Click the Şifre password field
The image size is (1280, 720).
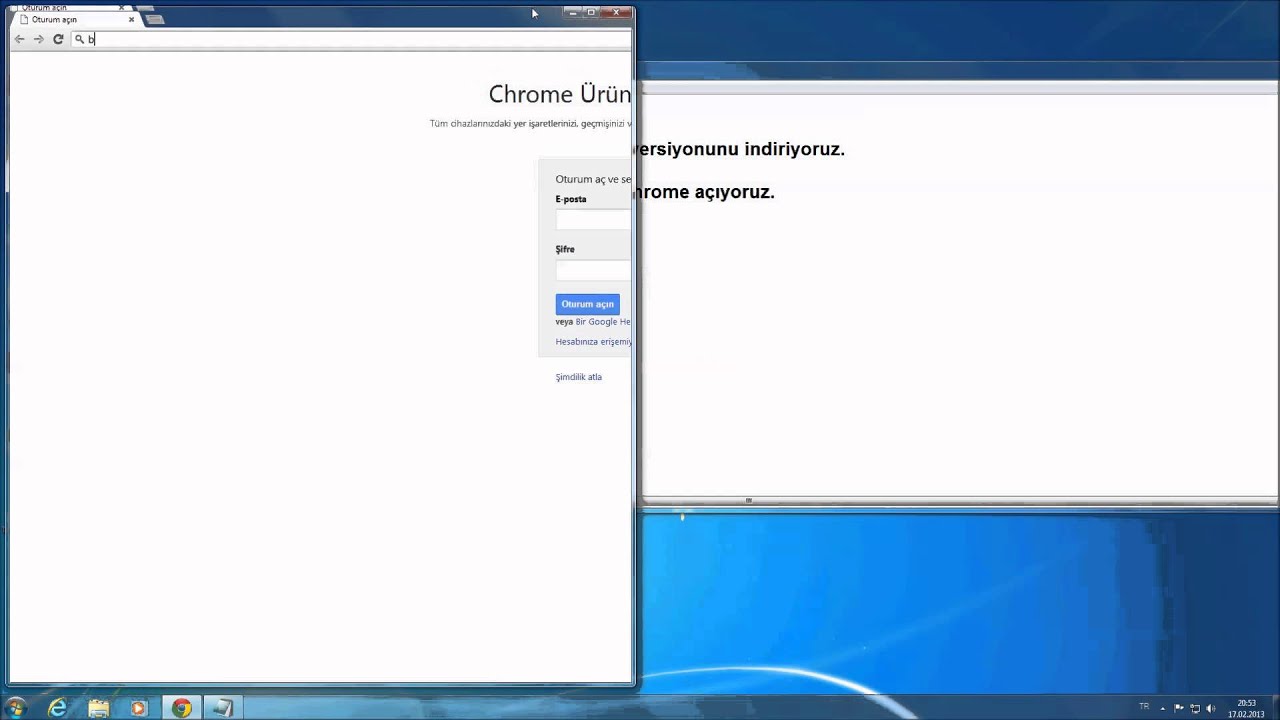594,270
